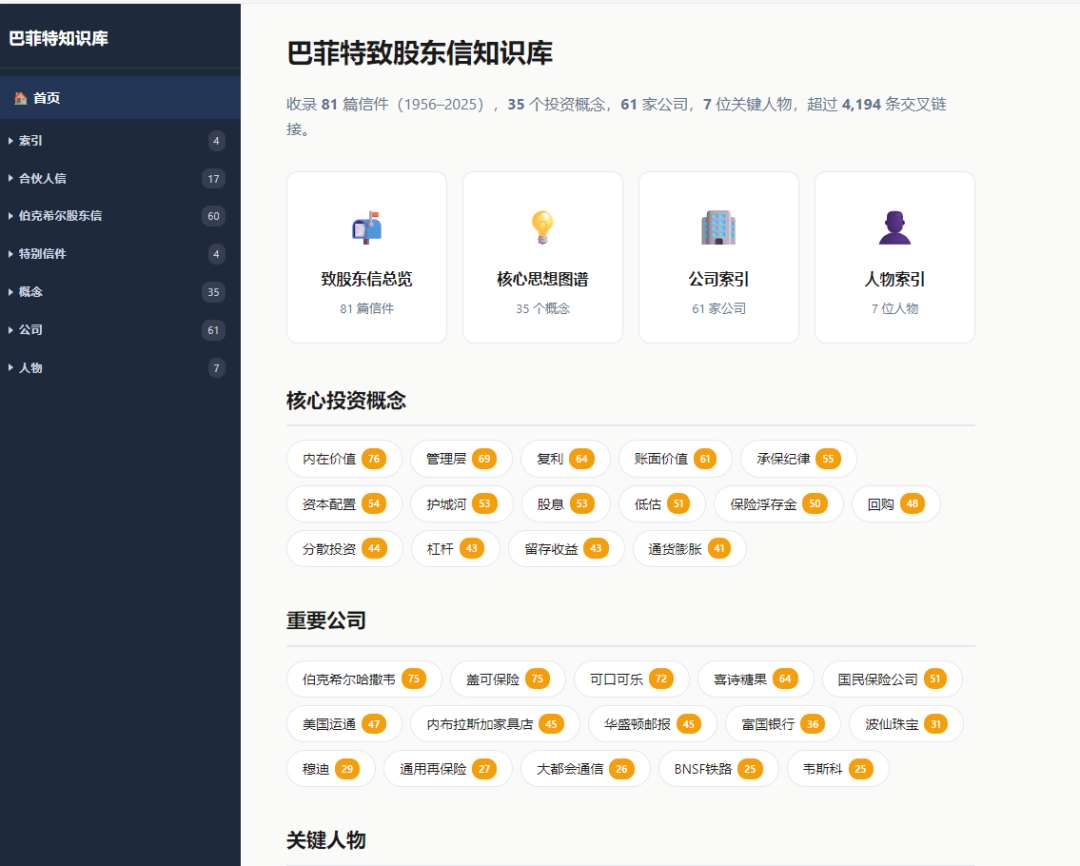The image size is (1080, 866).
Task: Open 致股东信总览 card title
Action: tap(366, 279)
